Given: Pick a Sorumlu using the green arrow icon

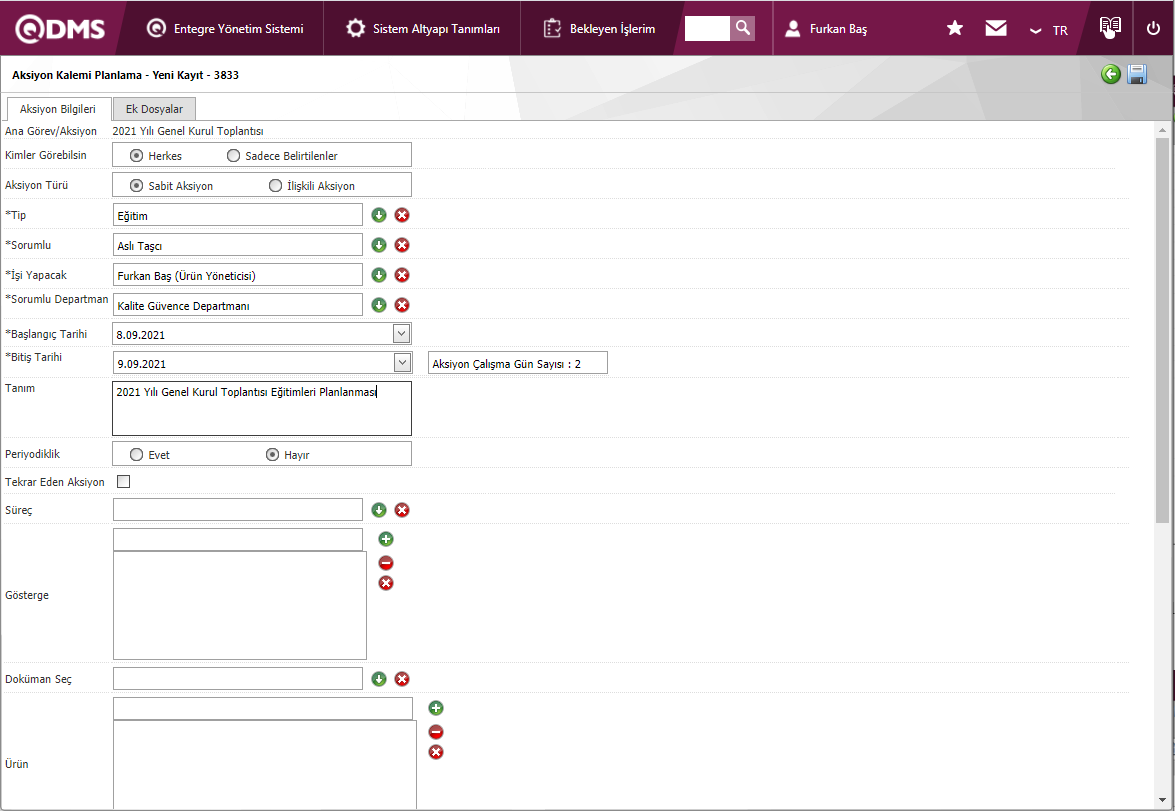Looking at the screenshot, I should click(379, 245).
